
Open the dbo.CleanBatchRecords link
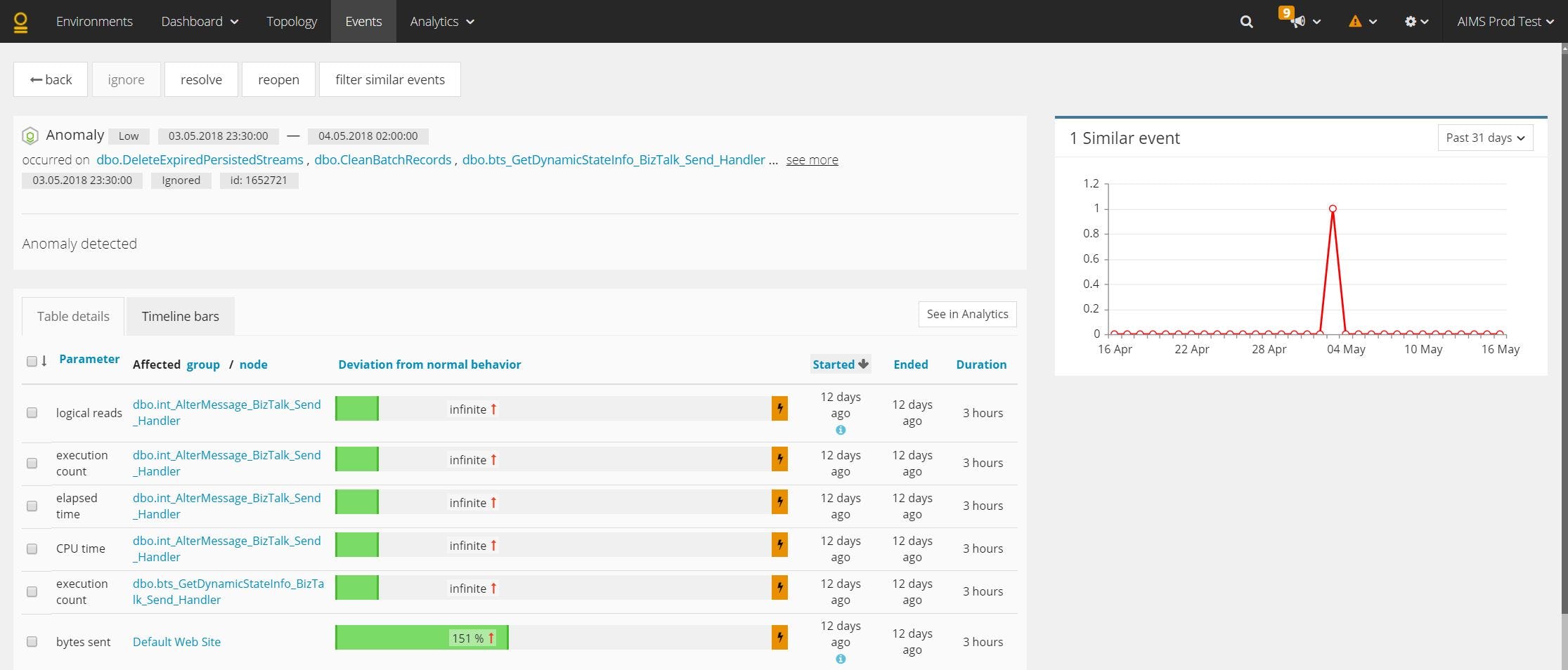383,159
